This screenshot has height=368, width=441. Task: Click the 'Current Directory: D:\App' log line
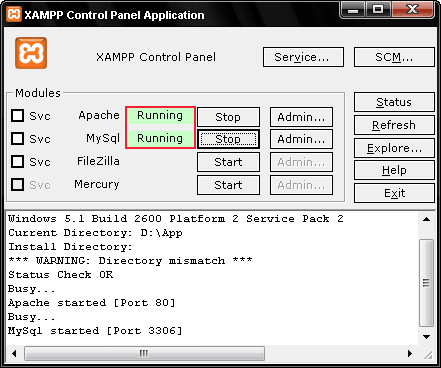[95, 233]
